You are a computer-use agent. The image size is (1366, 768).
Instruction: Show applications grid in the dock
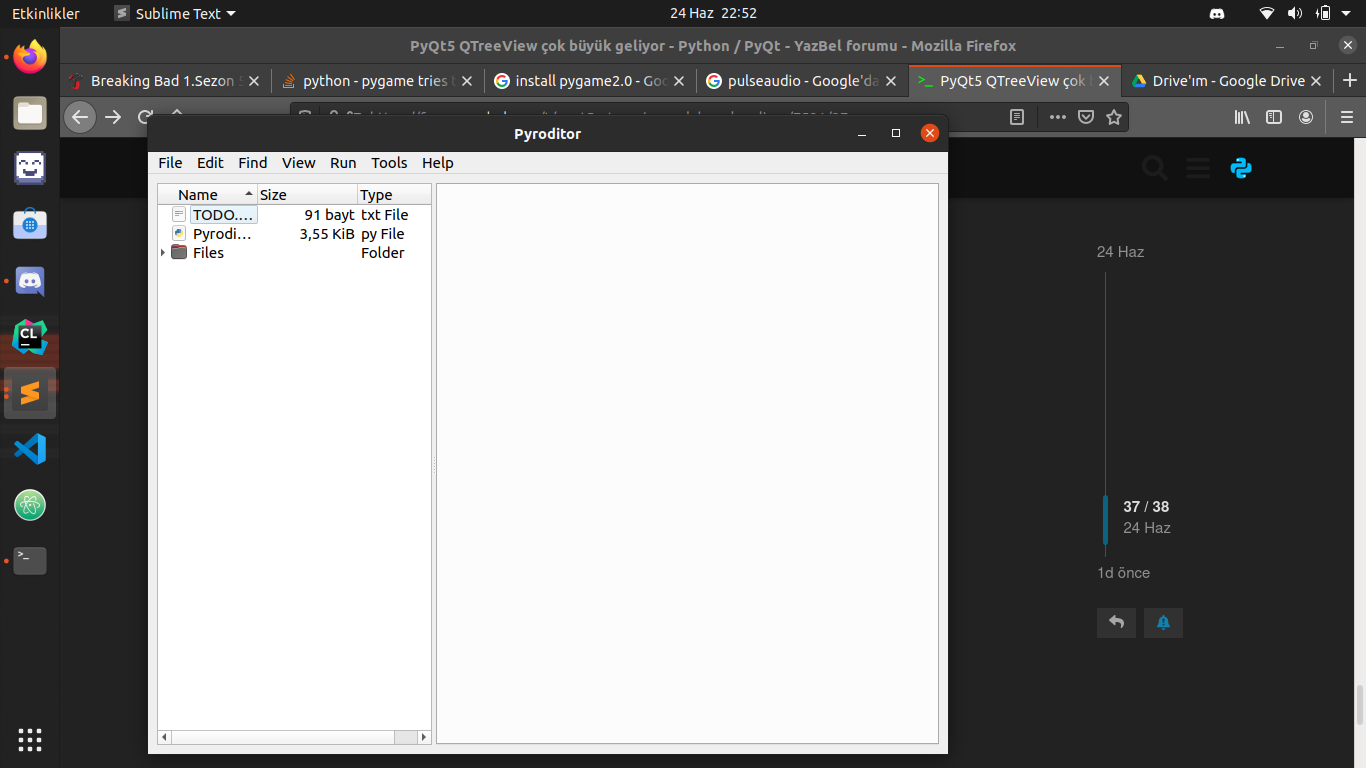click(30, 739)
